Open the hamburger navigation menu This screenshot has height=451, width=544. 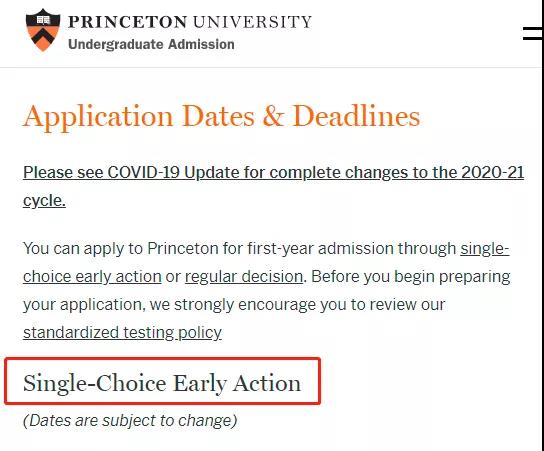(533, 33)
